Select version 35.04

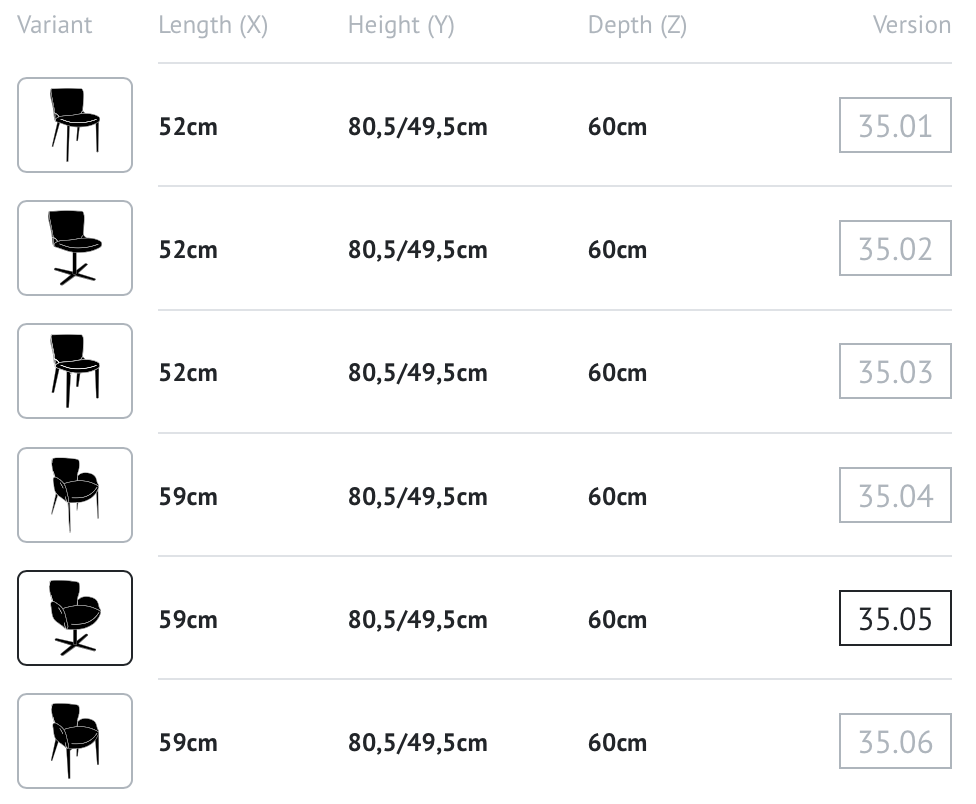click(895, 495)
